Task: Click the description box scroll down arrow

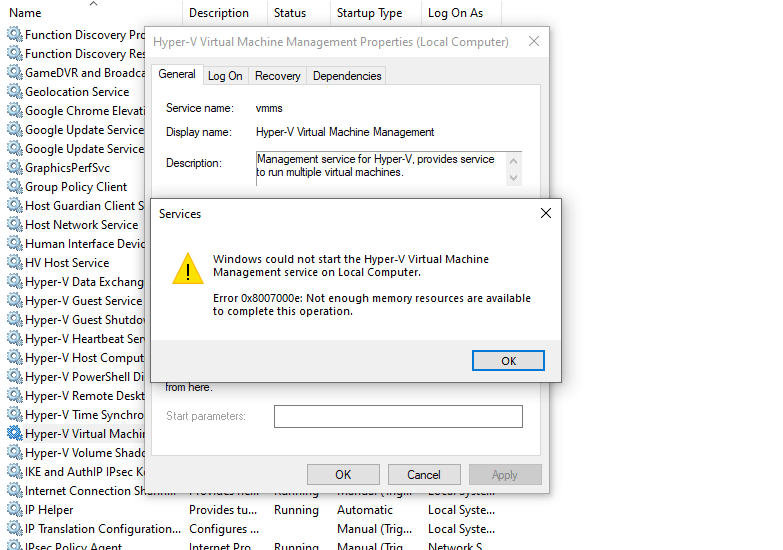Action: [513, 178]
